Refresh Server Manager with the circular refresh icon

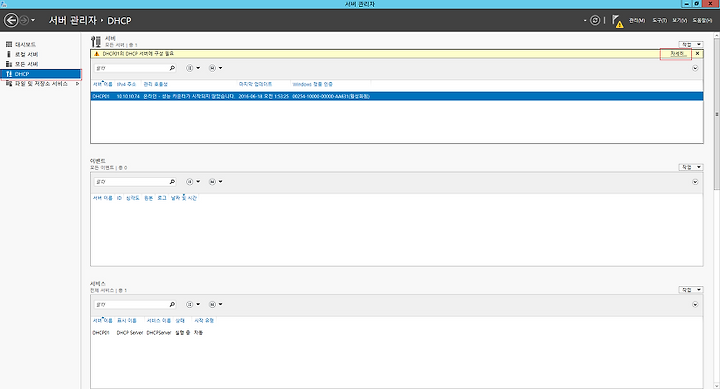click(x=595, y=20)
